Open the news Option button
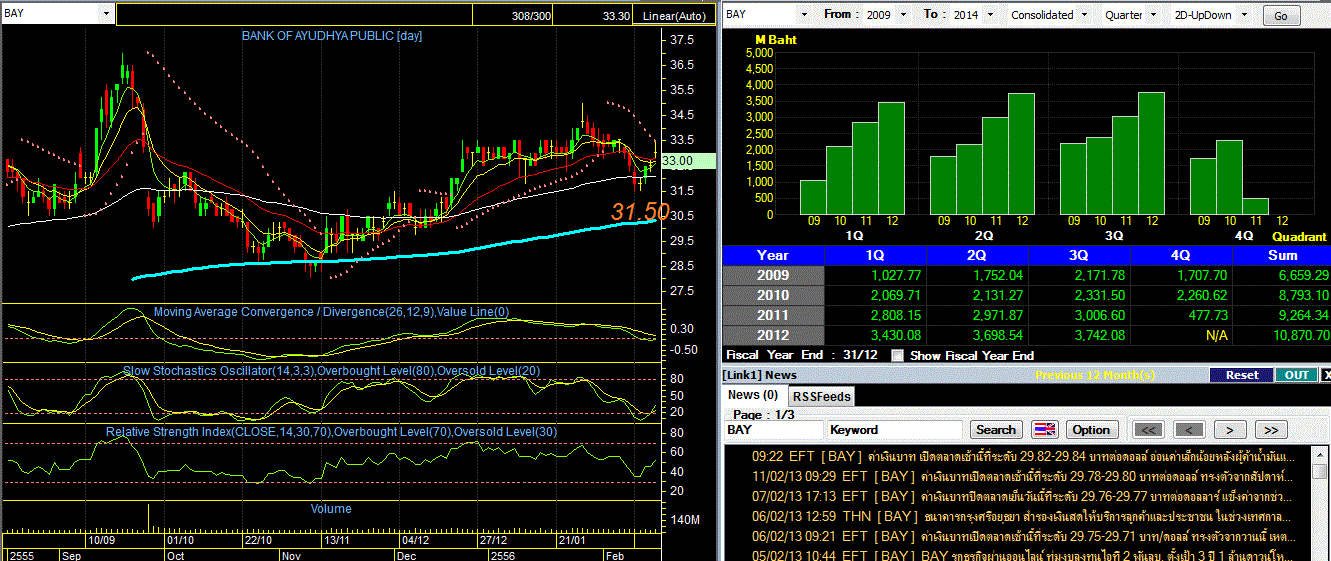 (x=1091, y=430)
